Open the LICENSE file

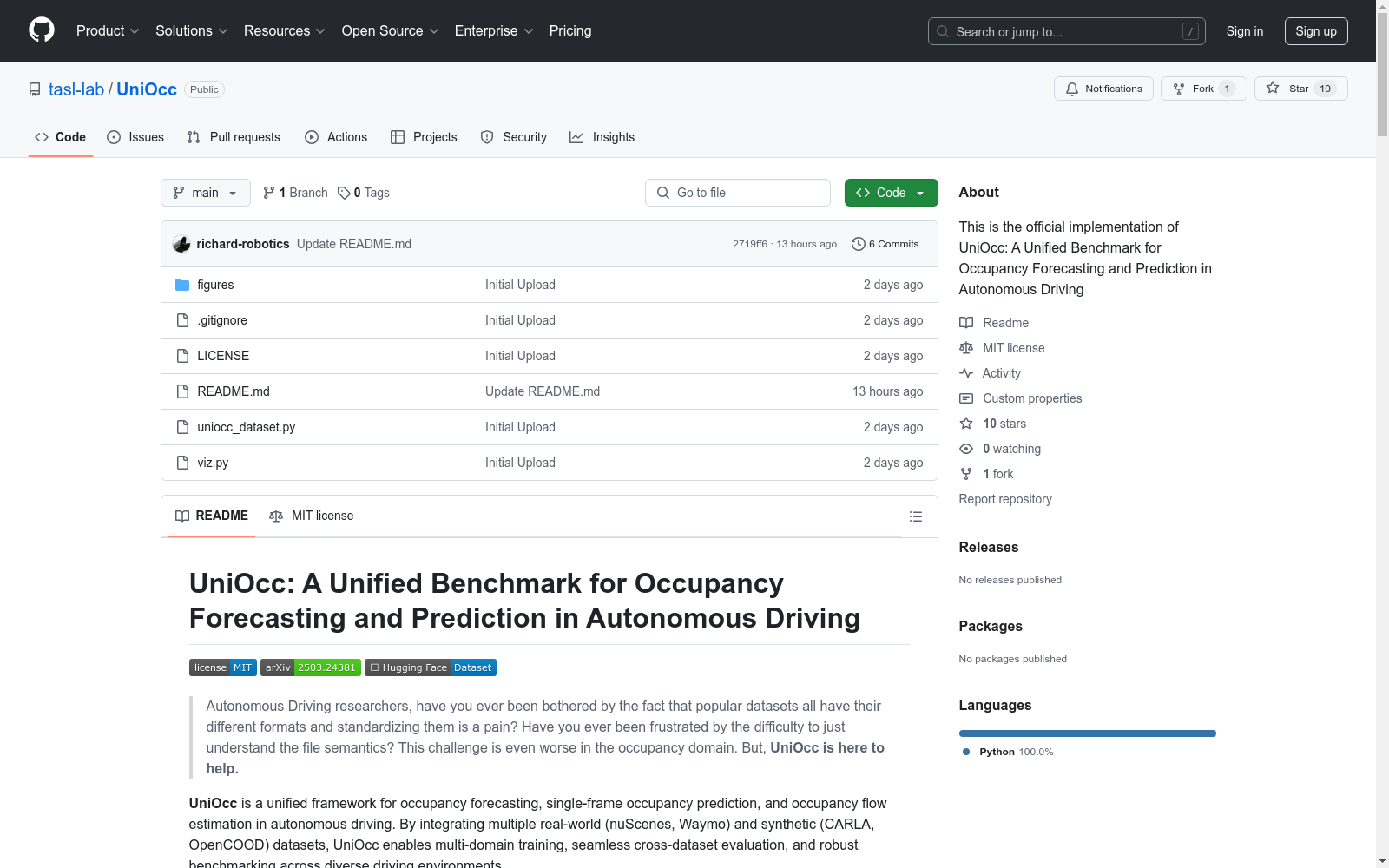[223, 356]
